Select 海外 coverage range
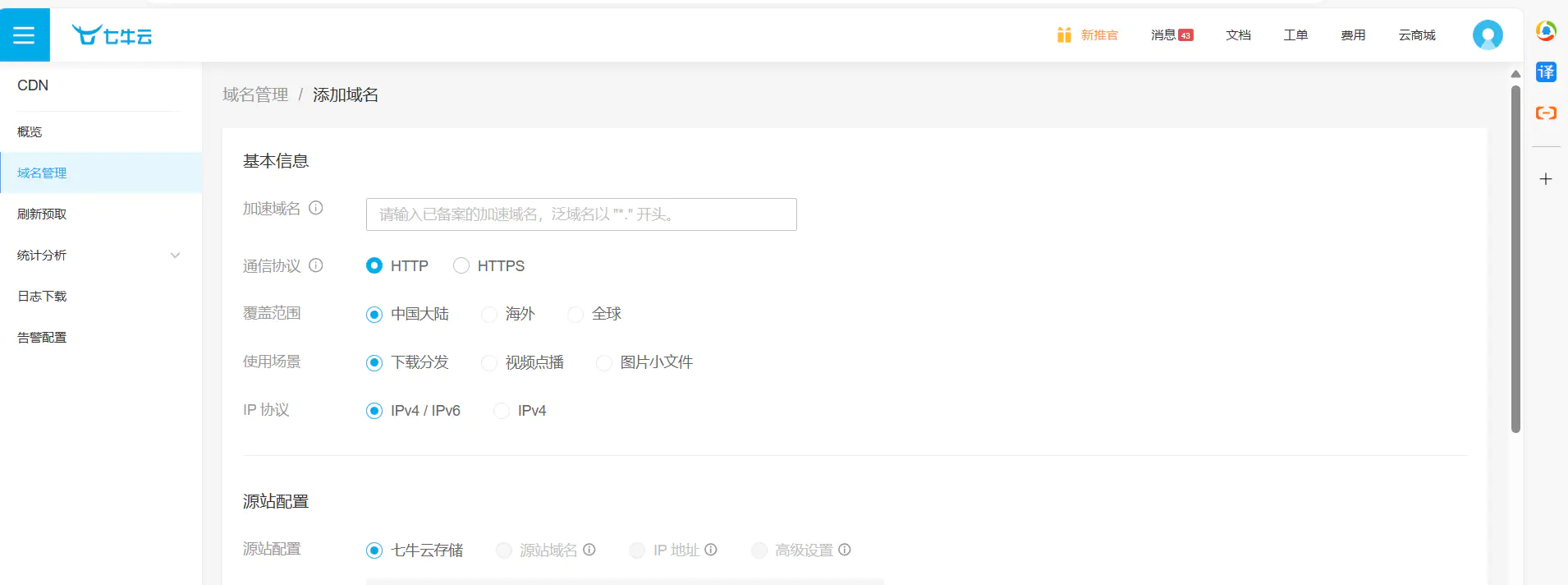Image resolution: width=1568 pixels, height=585 pixels. [x=489, y=314]
